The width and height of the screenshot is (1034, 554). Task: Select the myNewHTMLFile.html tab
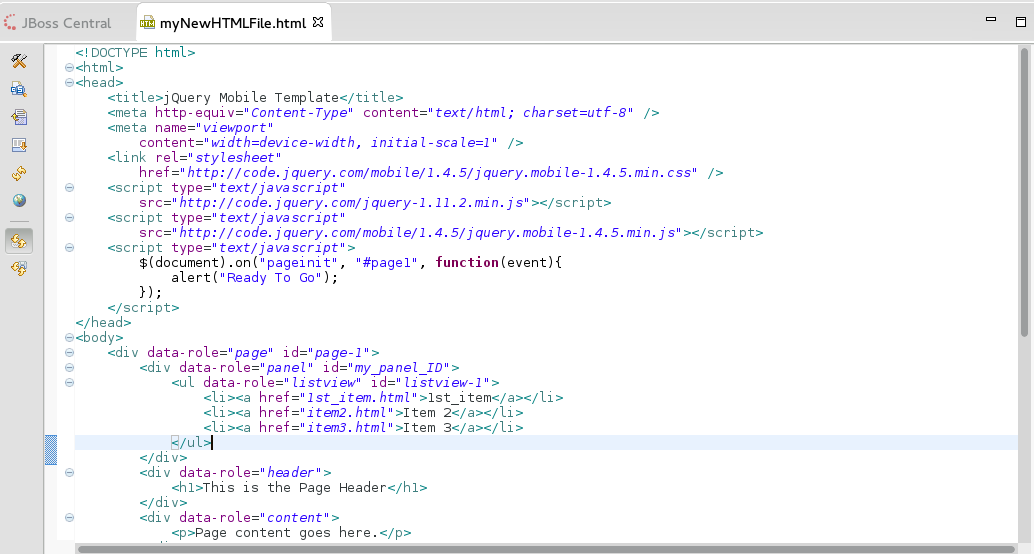coord(233,23)
